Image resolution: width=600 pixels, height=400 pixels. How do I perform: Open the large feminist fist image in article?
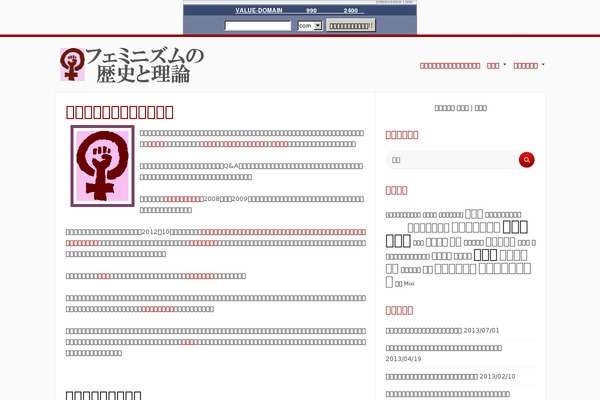tap(103, 166)
